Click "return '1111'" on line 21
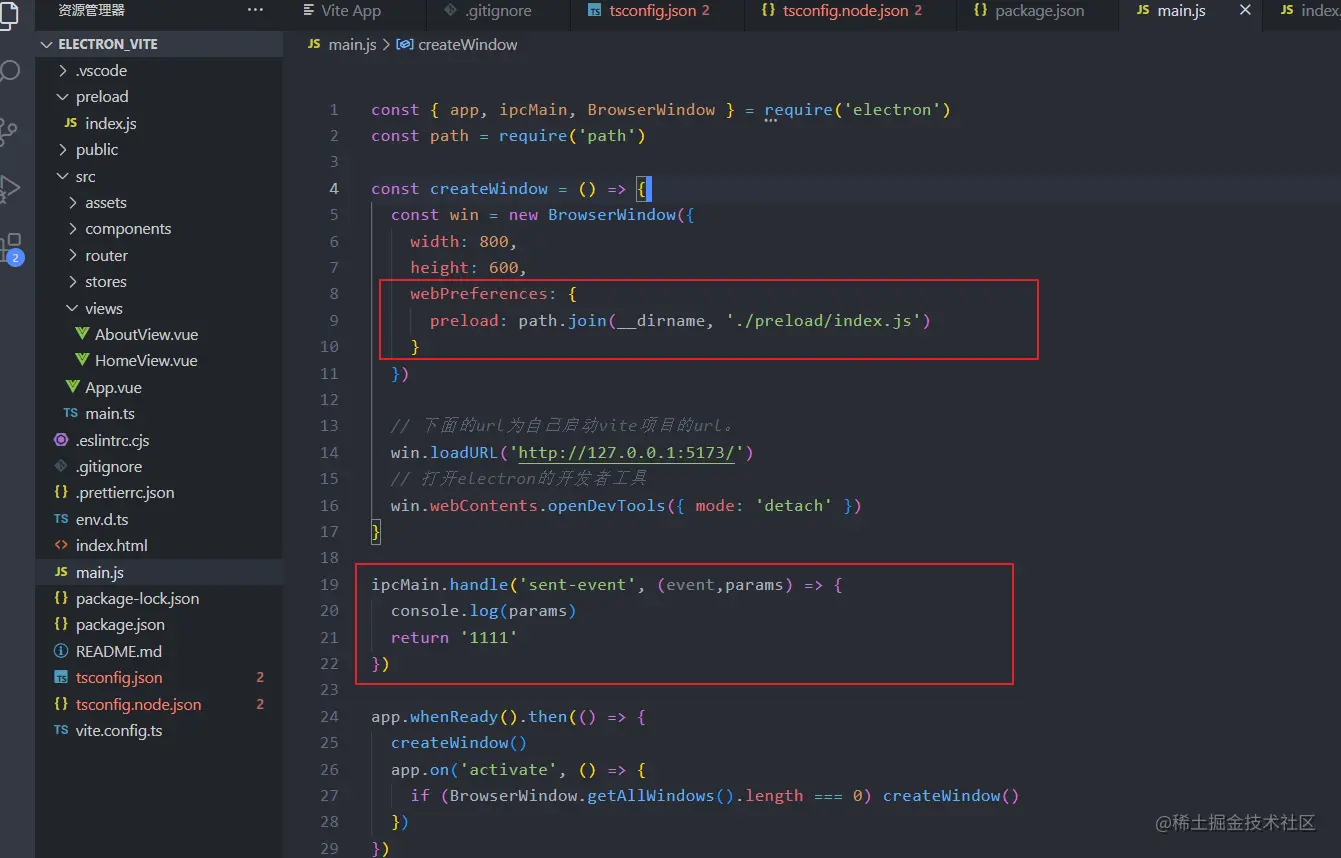The height and width of the screenshot is (858, 1341). coord(454,637)
